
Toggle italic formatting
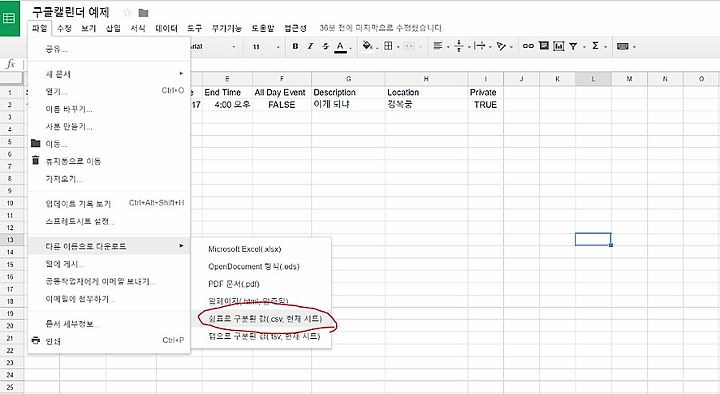click(x=310, y=46)
